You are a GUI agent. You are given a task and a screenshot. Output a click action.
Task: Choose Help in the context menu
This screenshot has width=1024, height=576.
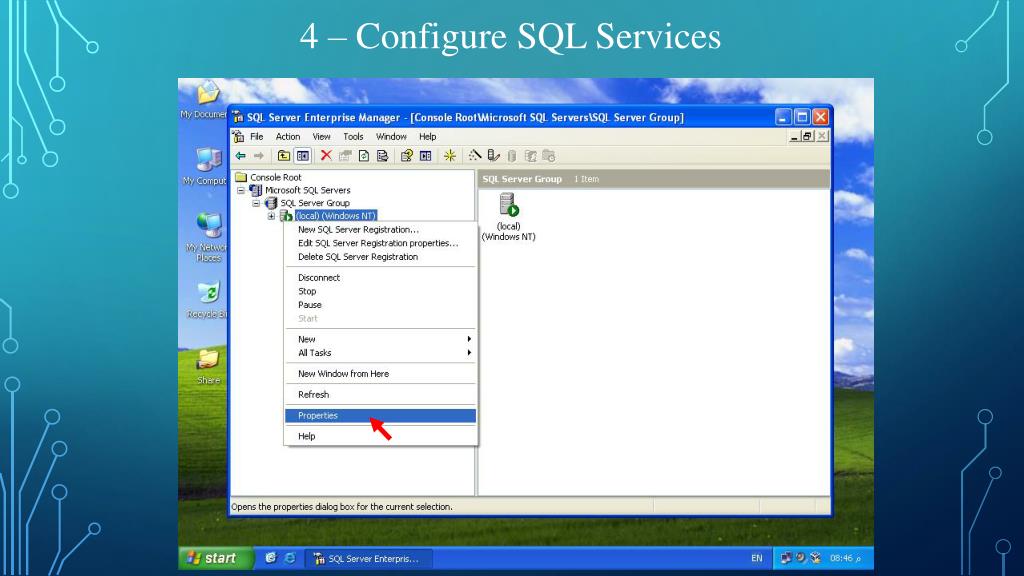[380, 436]
